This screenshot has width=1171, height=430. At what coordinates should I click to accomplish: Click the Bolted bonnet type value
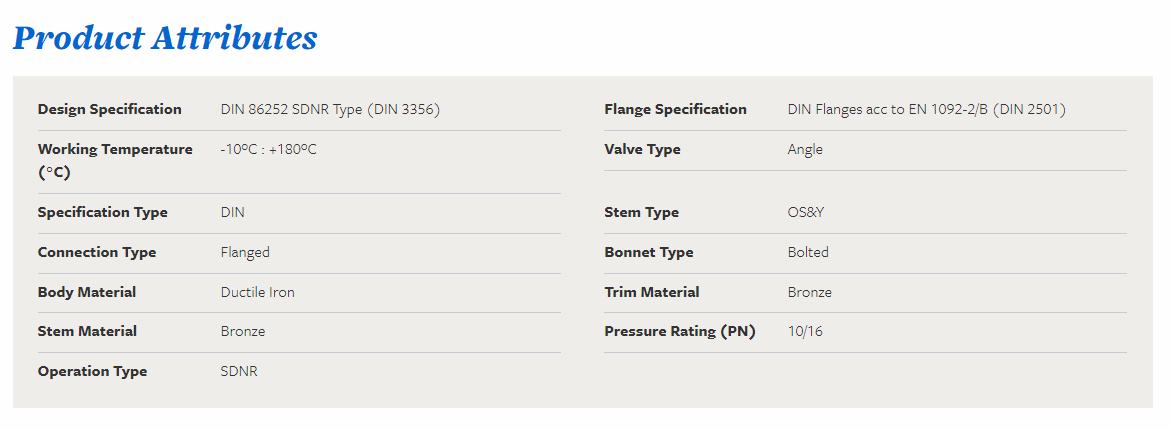point(808,252)
